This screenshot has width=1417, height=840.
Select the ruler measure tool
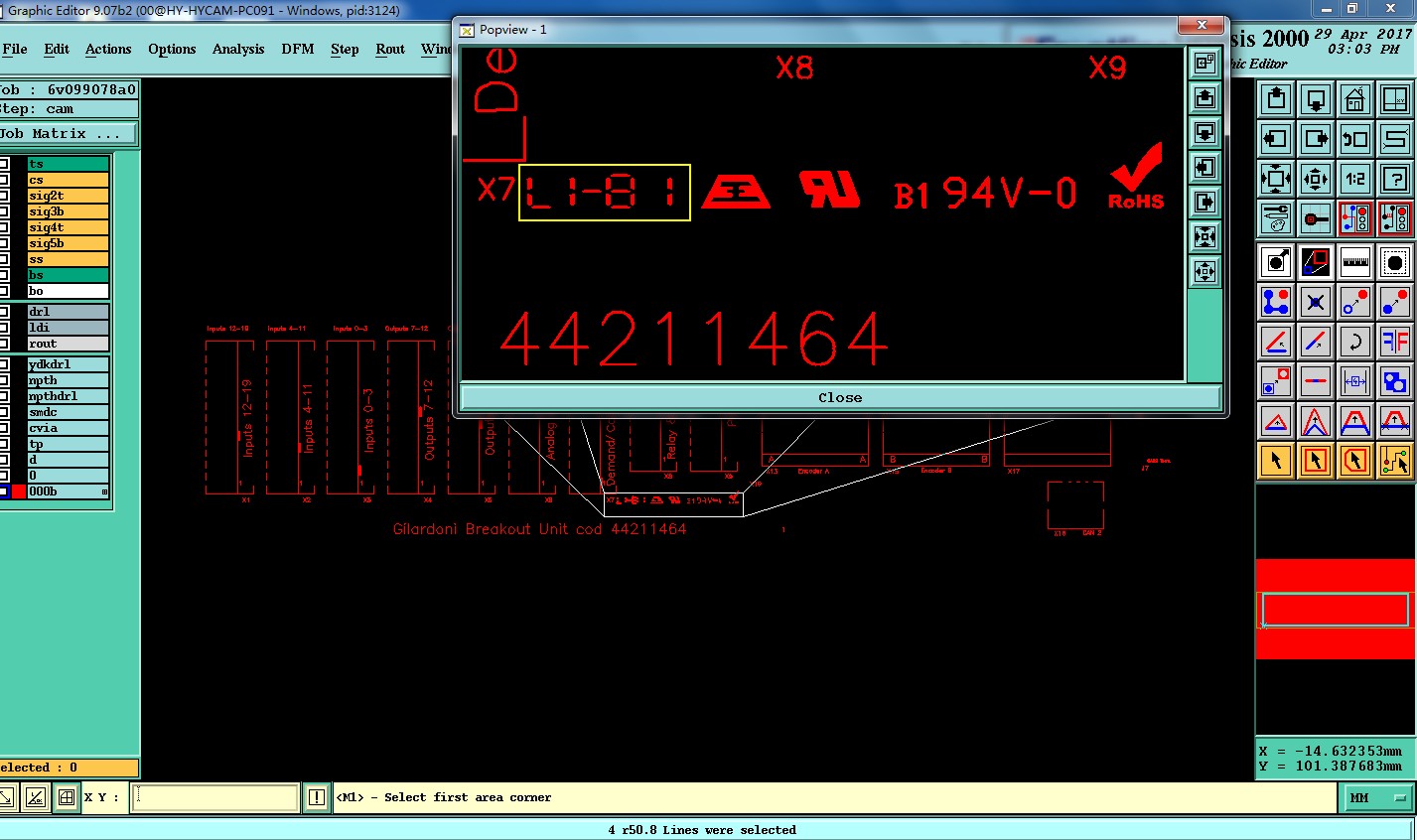[1355, 262]
